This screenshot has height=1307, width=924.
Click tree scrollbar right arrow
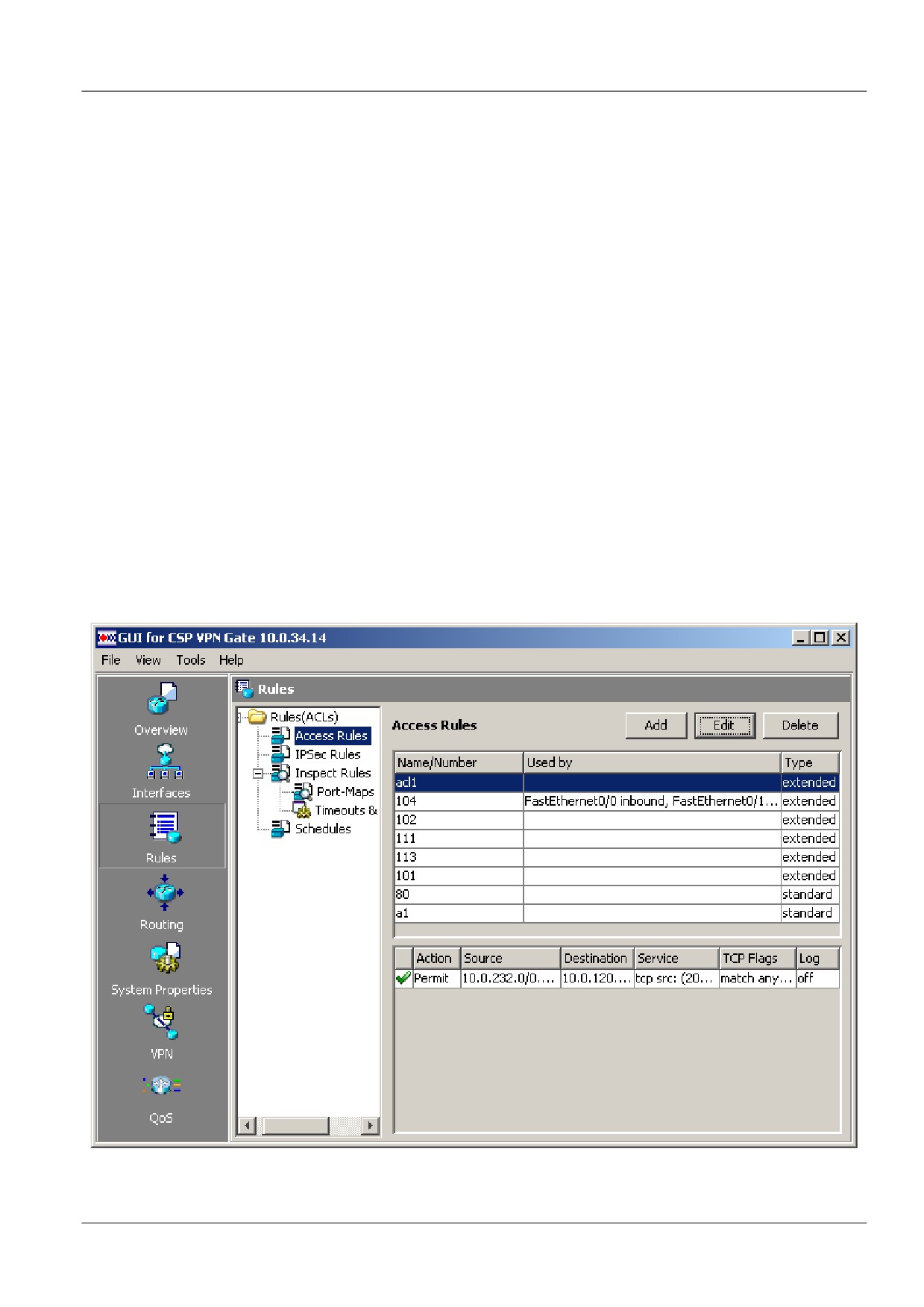point(371,1126)
